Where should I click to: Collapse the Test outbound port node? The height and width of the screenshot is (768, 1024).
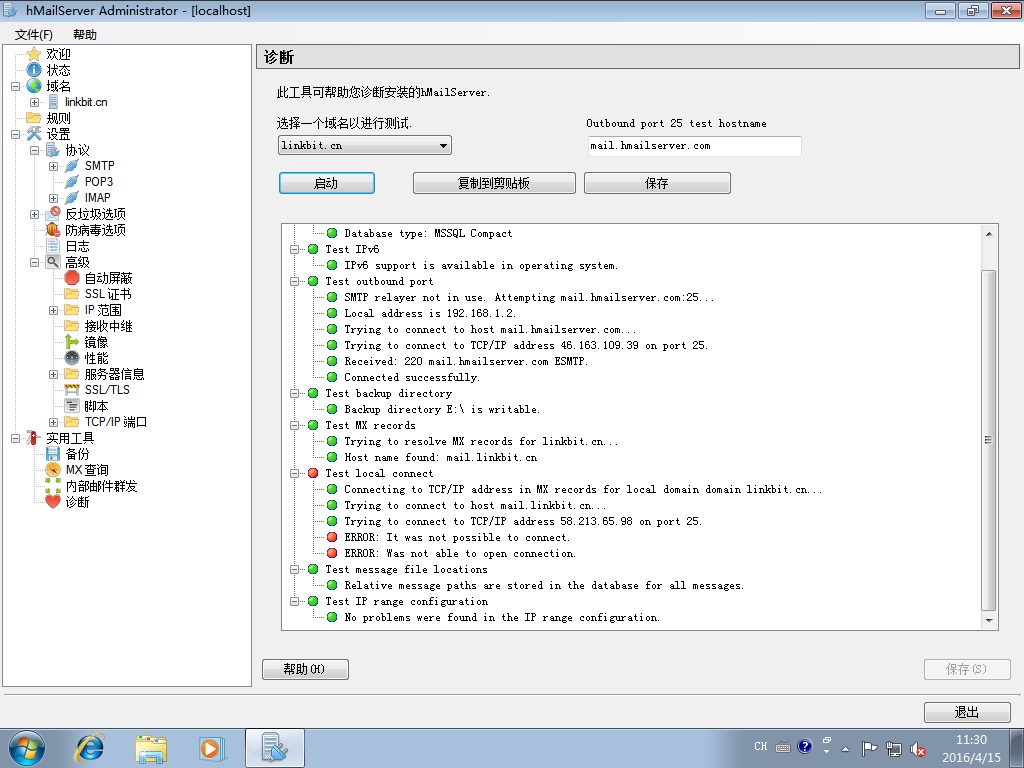click(x=295, y=281)
